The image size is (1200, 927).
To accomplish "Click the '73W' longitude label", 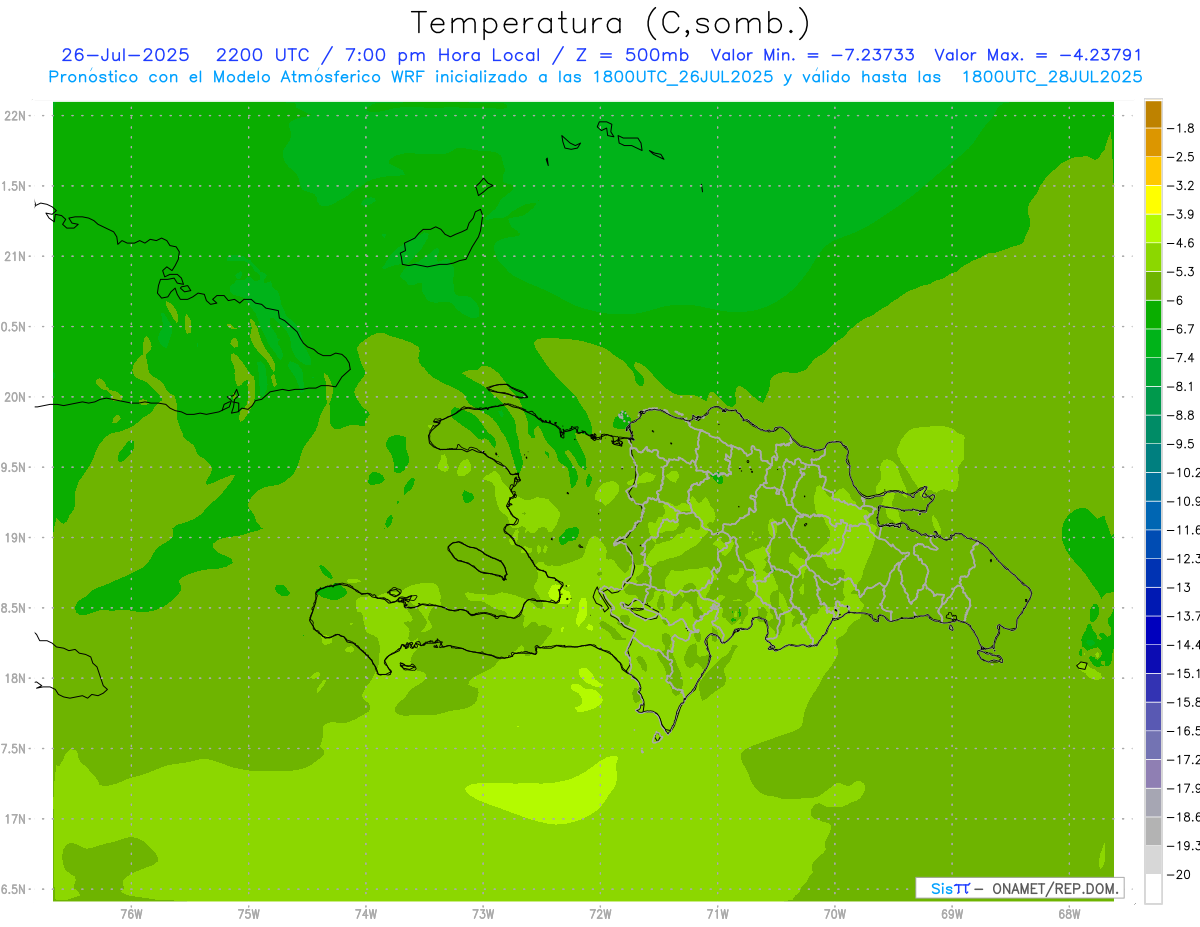I will click(x=483, y=914).
